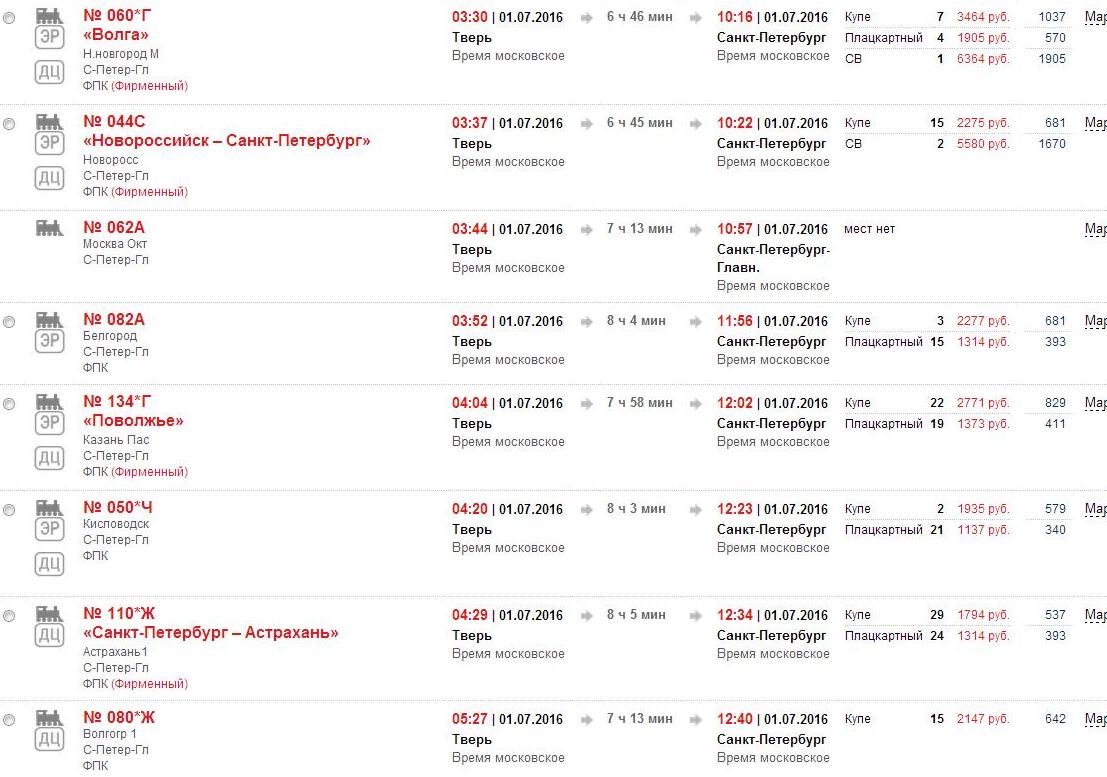This screenshot has height=777, width=1107.
Task: Open the «Поволжье» train name link
Action: point(133,421)
